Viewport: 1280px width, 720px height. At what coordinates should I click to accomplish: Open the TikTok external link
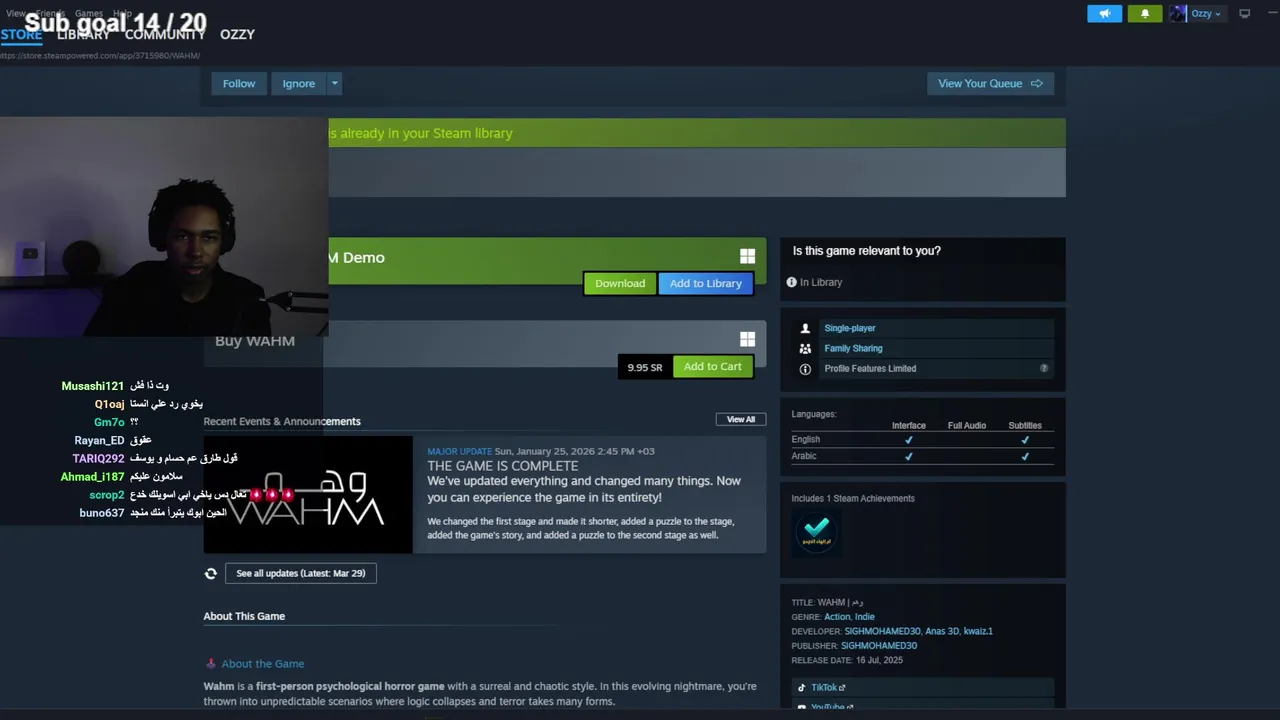coord(828,688)
